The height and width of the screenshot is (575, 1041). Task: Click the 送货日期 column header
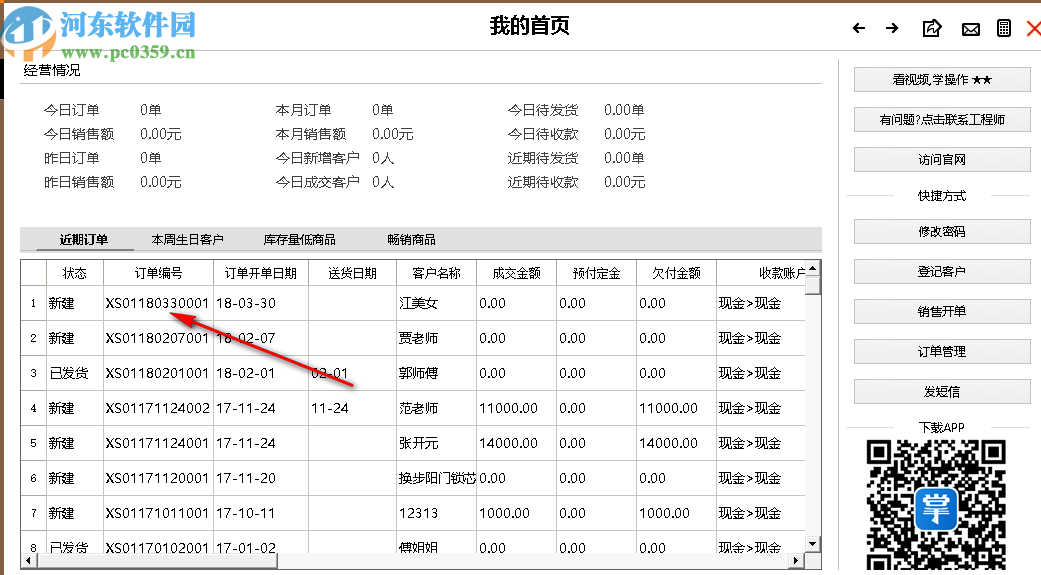tap(353, 273)
